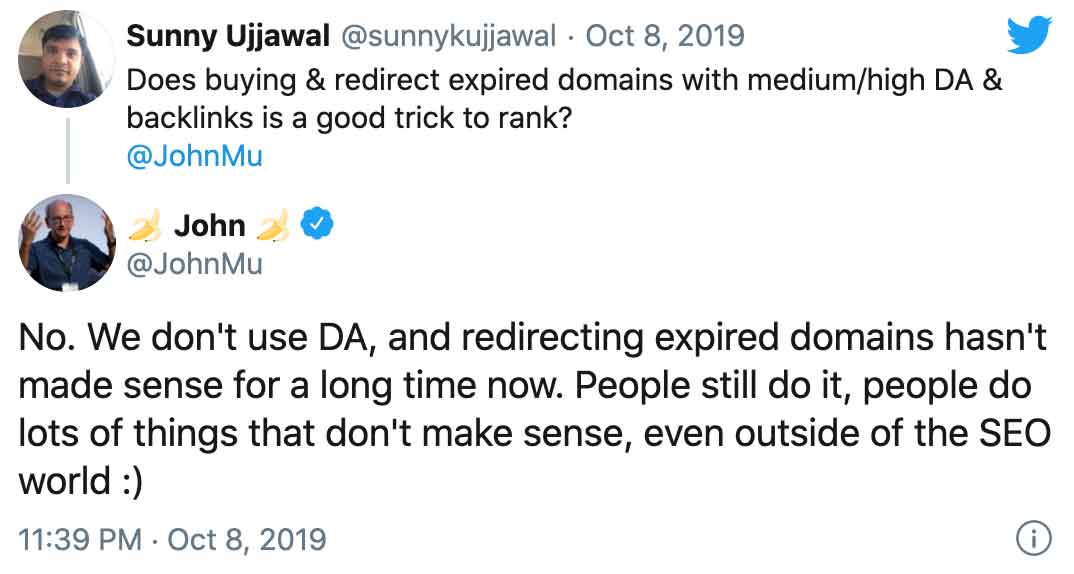Click the gray @JohnMu handle under John
Image resolution: width=1074 pixels, height=574 pixels.
click(194, 263)
